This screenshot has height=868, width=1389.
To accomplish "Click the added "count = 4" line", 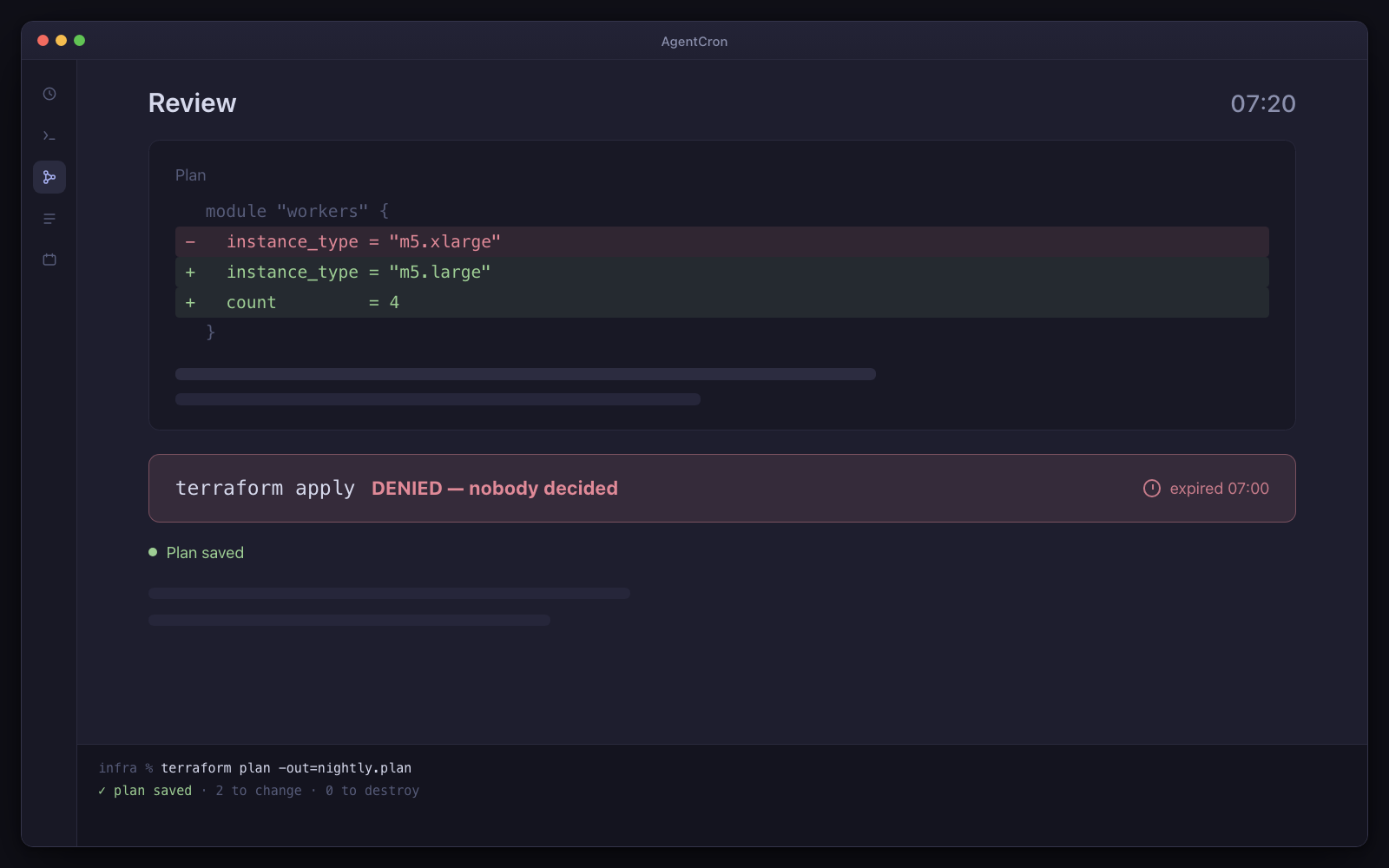I will (722, 302).
